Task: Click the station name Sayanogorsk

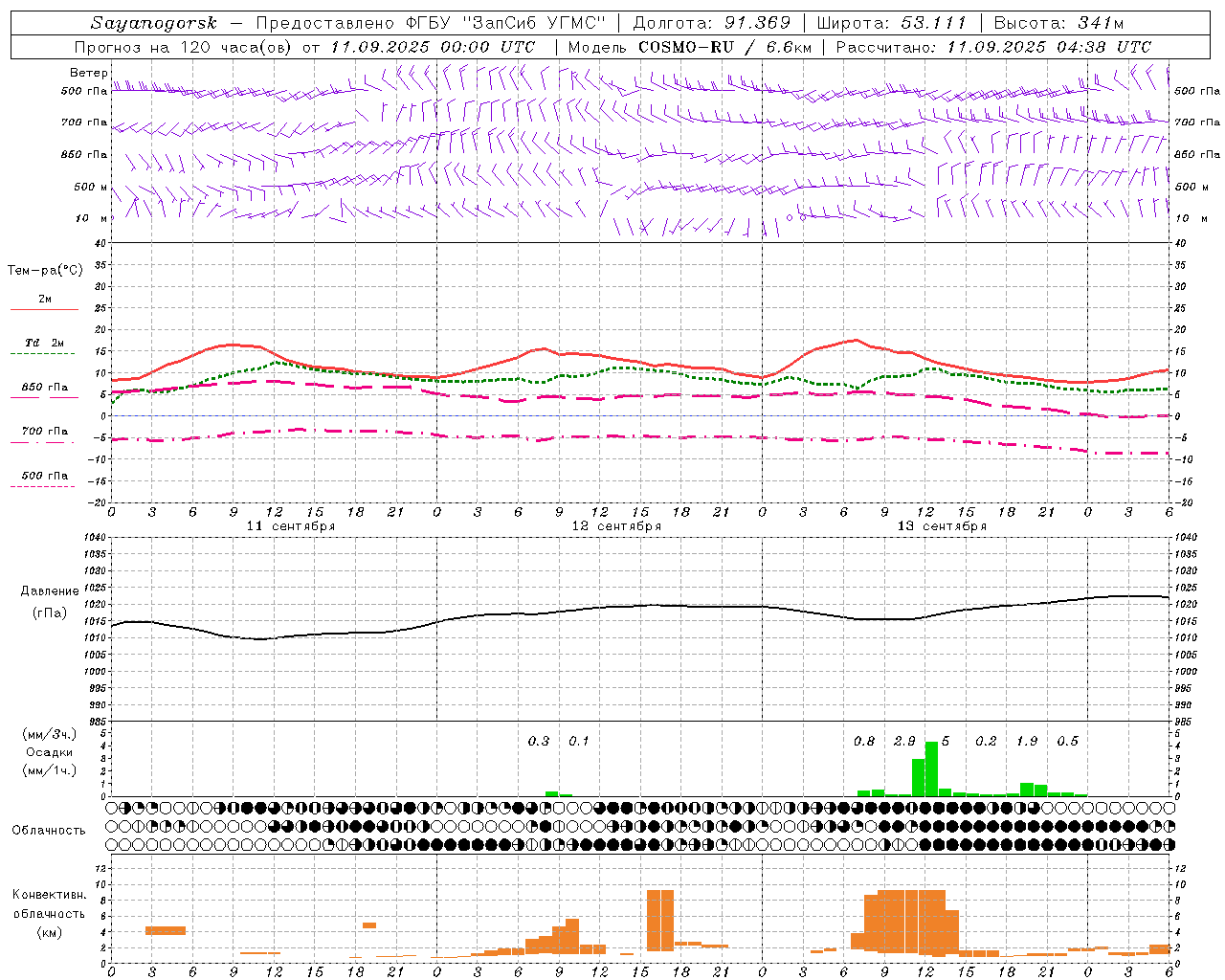Action: tap(154, 24)
